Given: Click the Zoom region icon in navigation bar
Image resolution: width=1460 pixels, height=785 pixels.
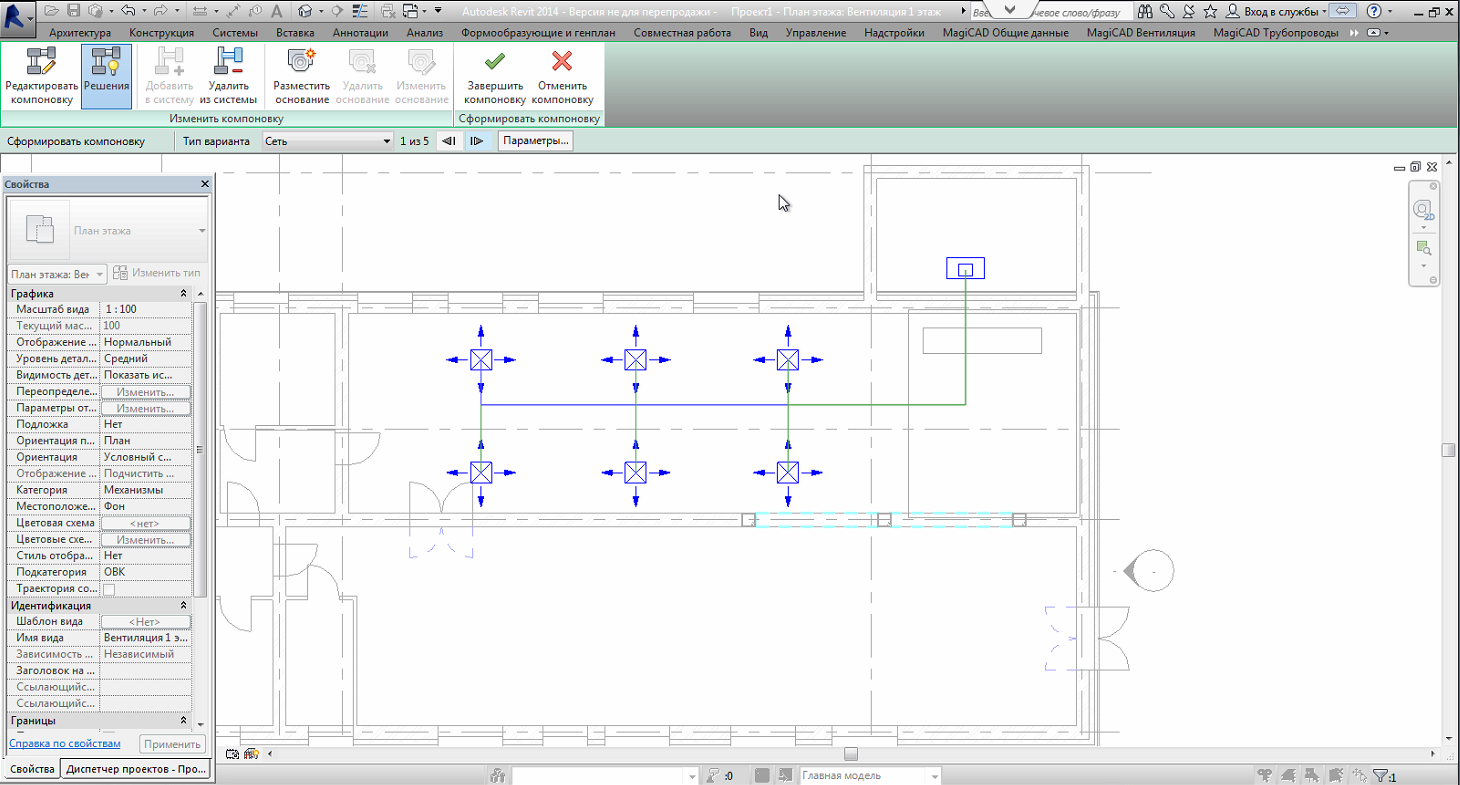Looking at the screenshot, I should coord(1423,248).
